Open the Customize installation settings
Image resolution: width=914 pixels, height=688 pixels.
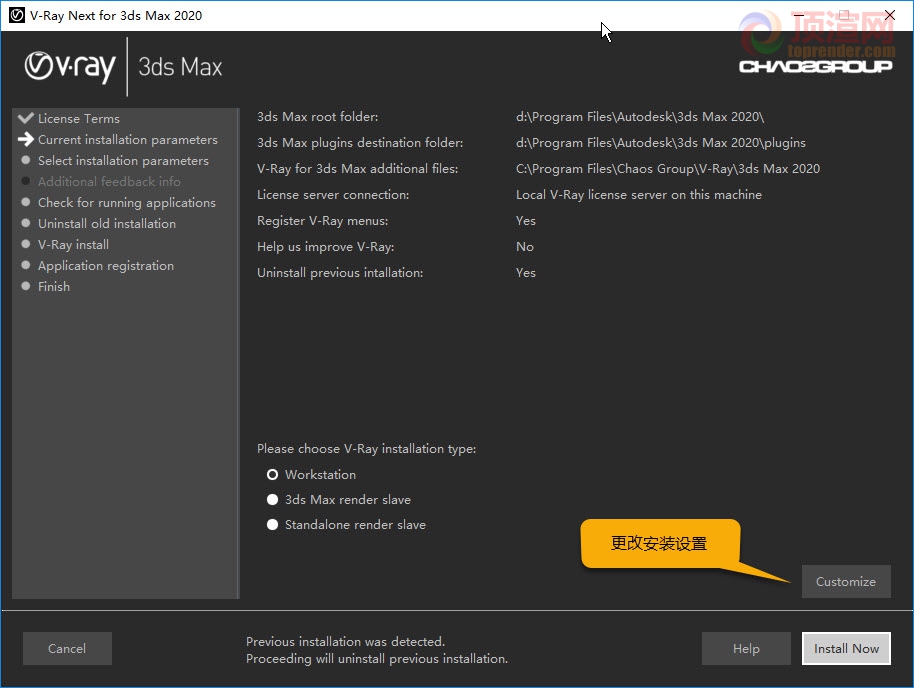(846, 581)
